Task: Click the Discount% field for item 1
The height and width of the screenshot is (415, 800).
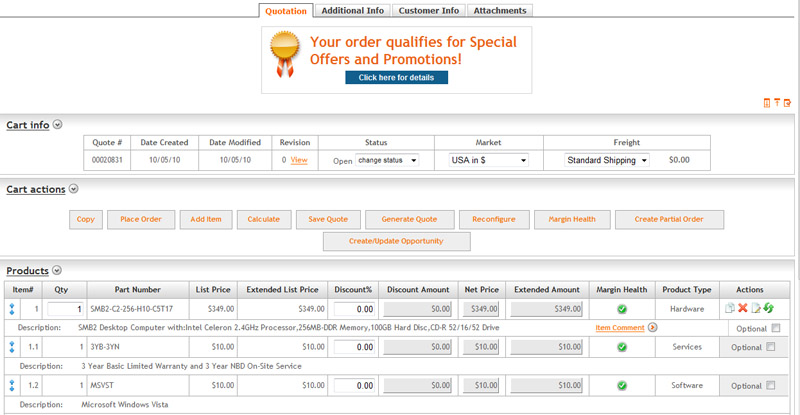Action: [355, 308]
